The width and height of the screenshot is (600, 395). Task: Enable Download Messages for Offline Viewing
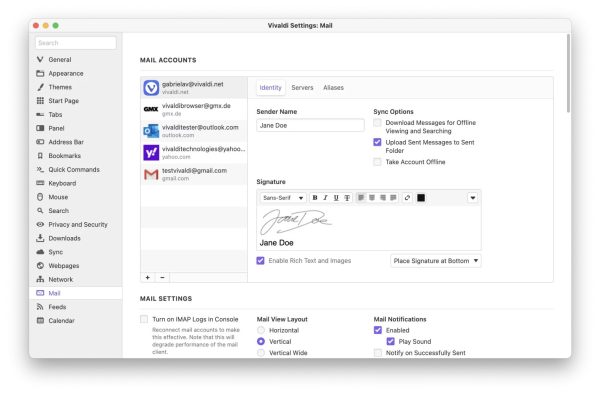(377, 122)
